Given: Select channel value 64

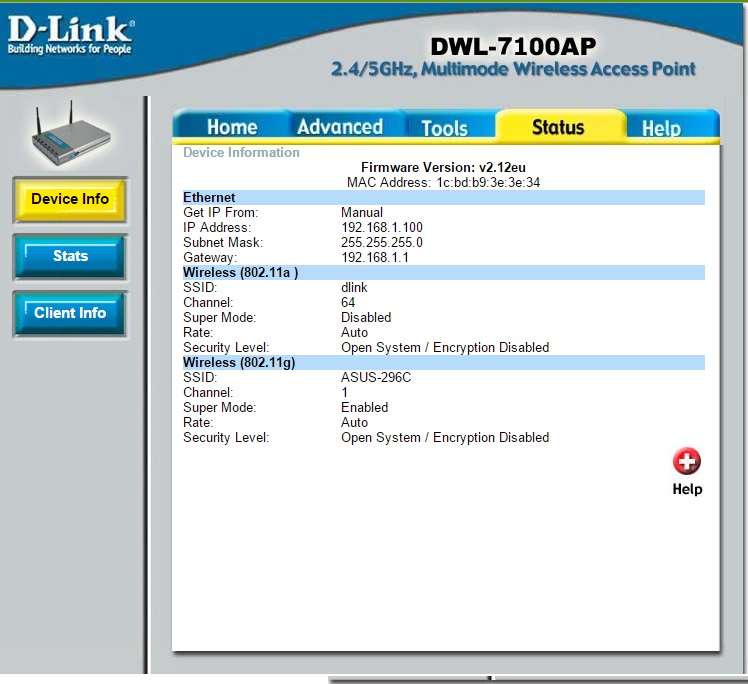Looking at the screenshot, I should tap(348, 302).
